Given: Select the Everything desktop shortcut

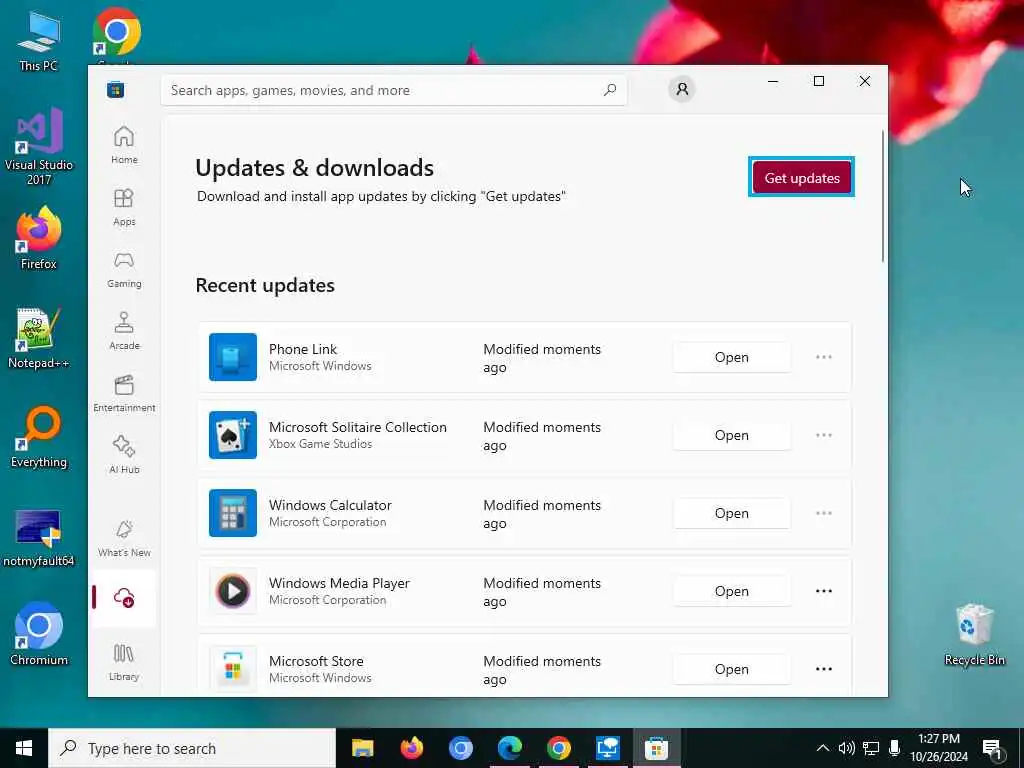Looking at the screenshot, I should tap(39, 437).
